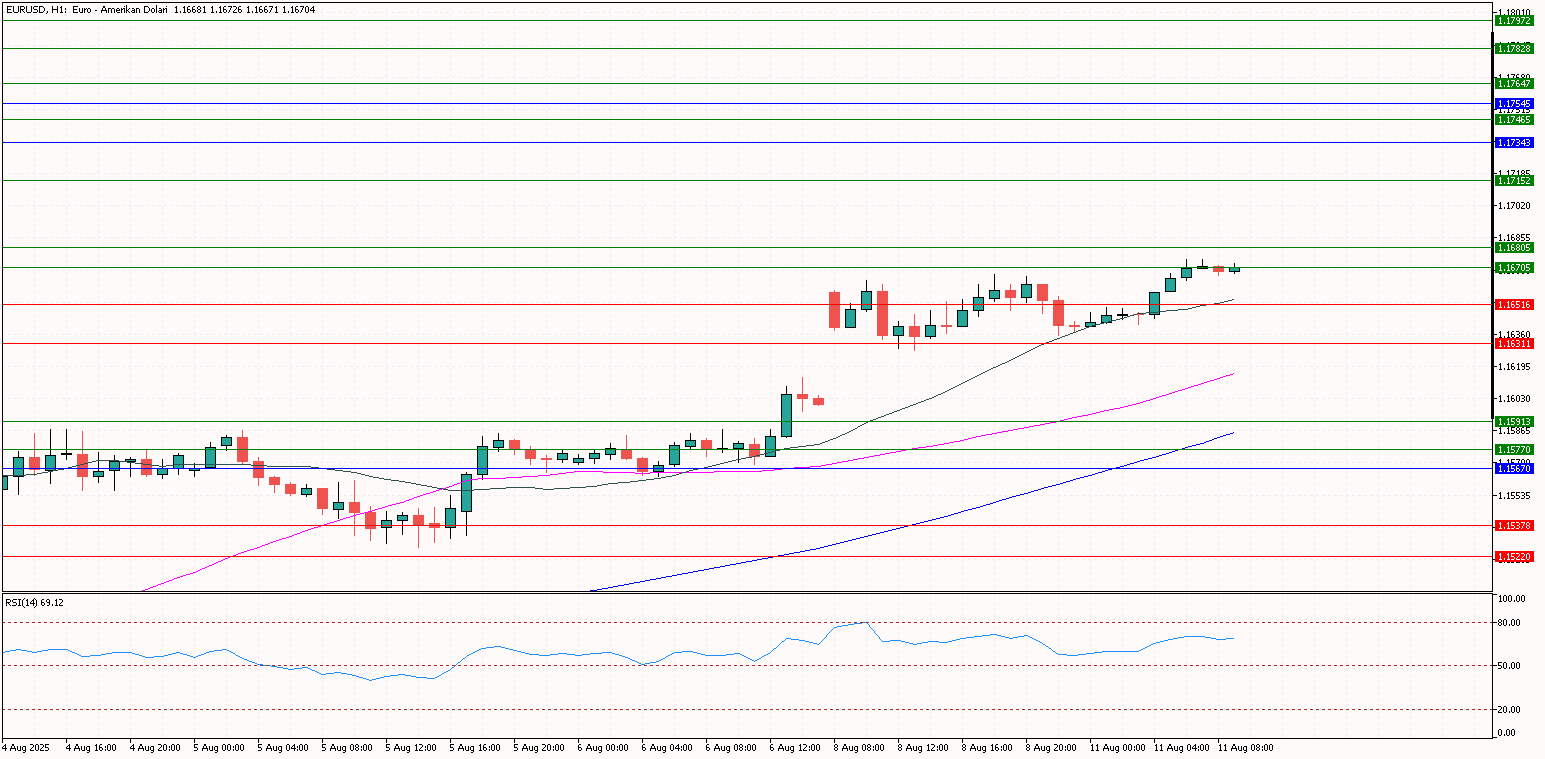Select the 1.17465 green price label
This screenshot has height=759, width=1545.
pos(1513,119)
